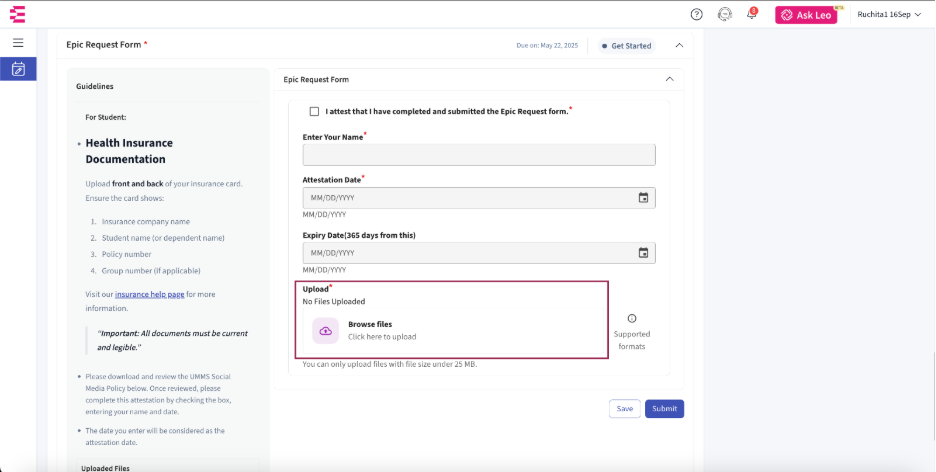The height and width of the screenshot is (472, 936).
Task: Collapse the outer Epic Request Form section
Action: (x=680, y=45)
